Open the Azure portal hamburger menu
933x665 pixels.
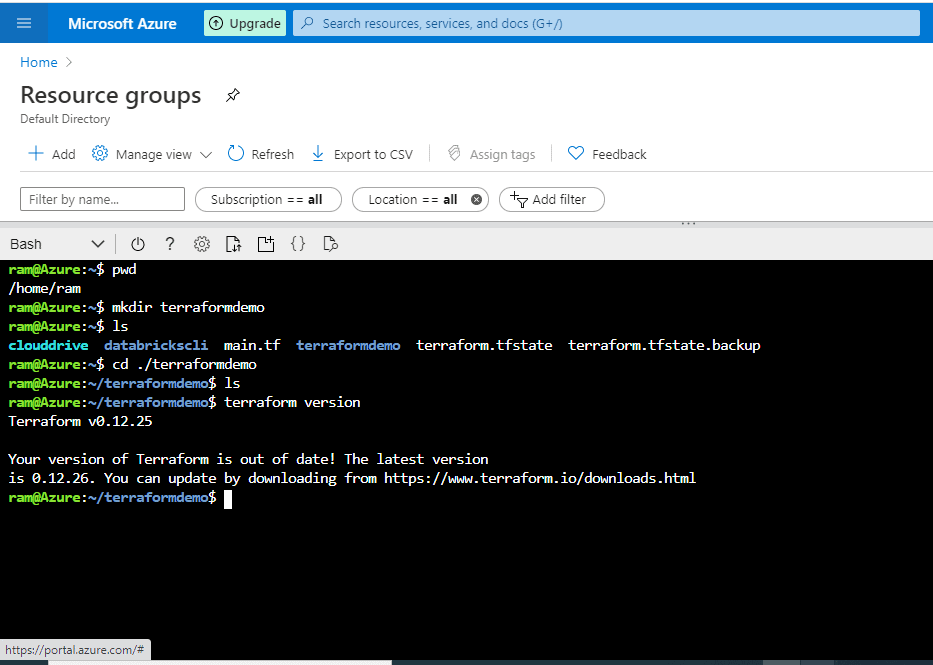point(24,23)
